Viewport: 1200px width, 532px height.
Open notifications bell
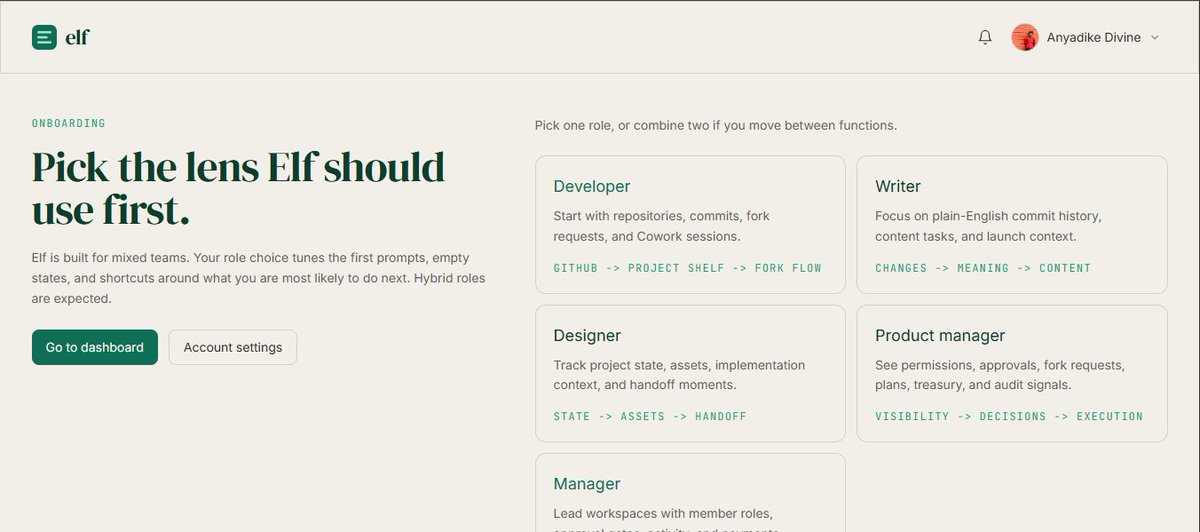[x=985, y=37]
